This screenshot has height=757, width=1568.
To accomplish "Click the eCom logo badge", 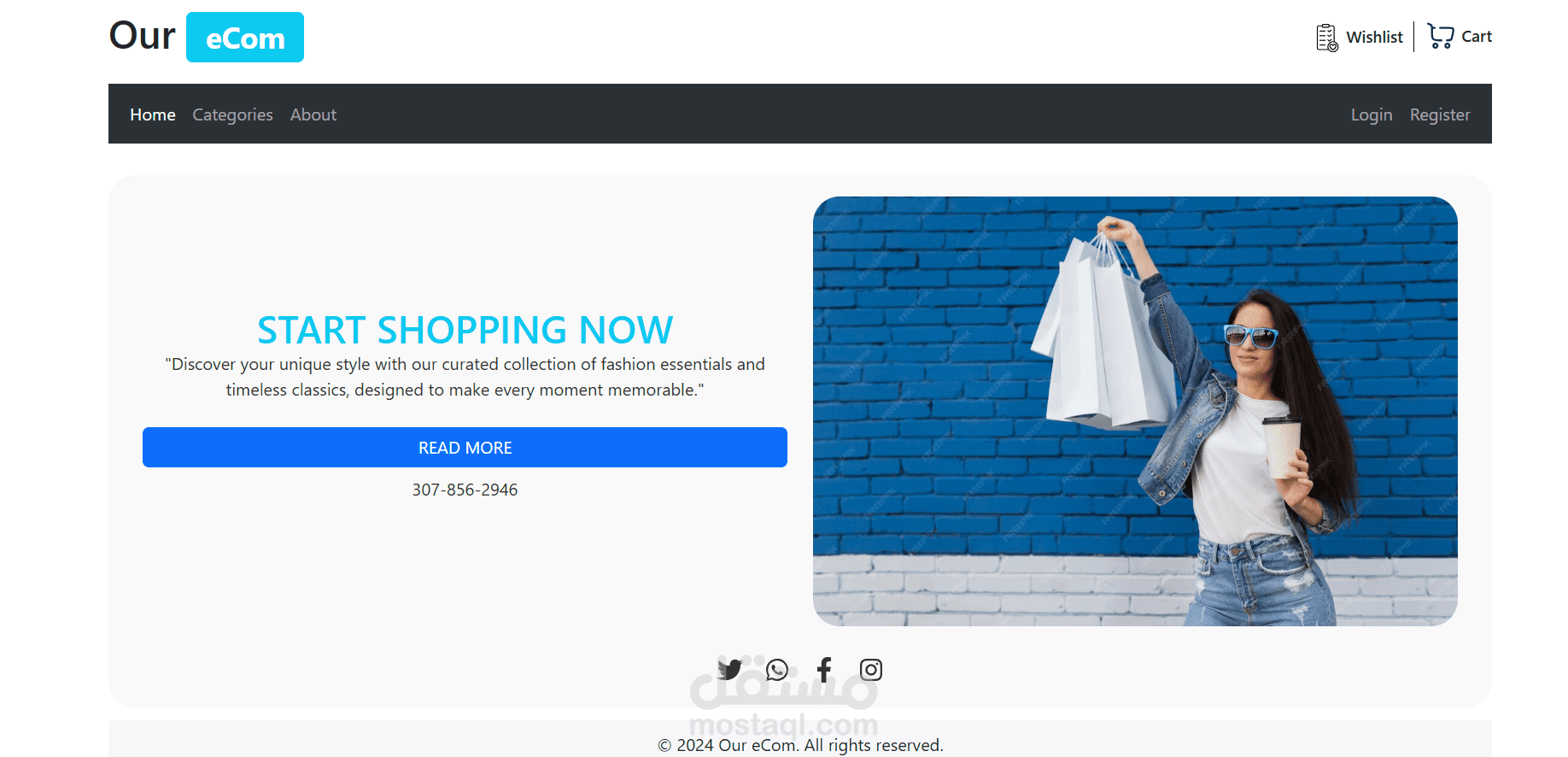I will pos(245,38).
